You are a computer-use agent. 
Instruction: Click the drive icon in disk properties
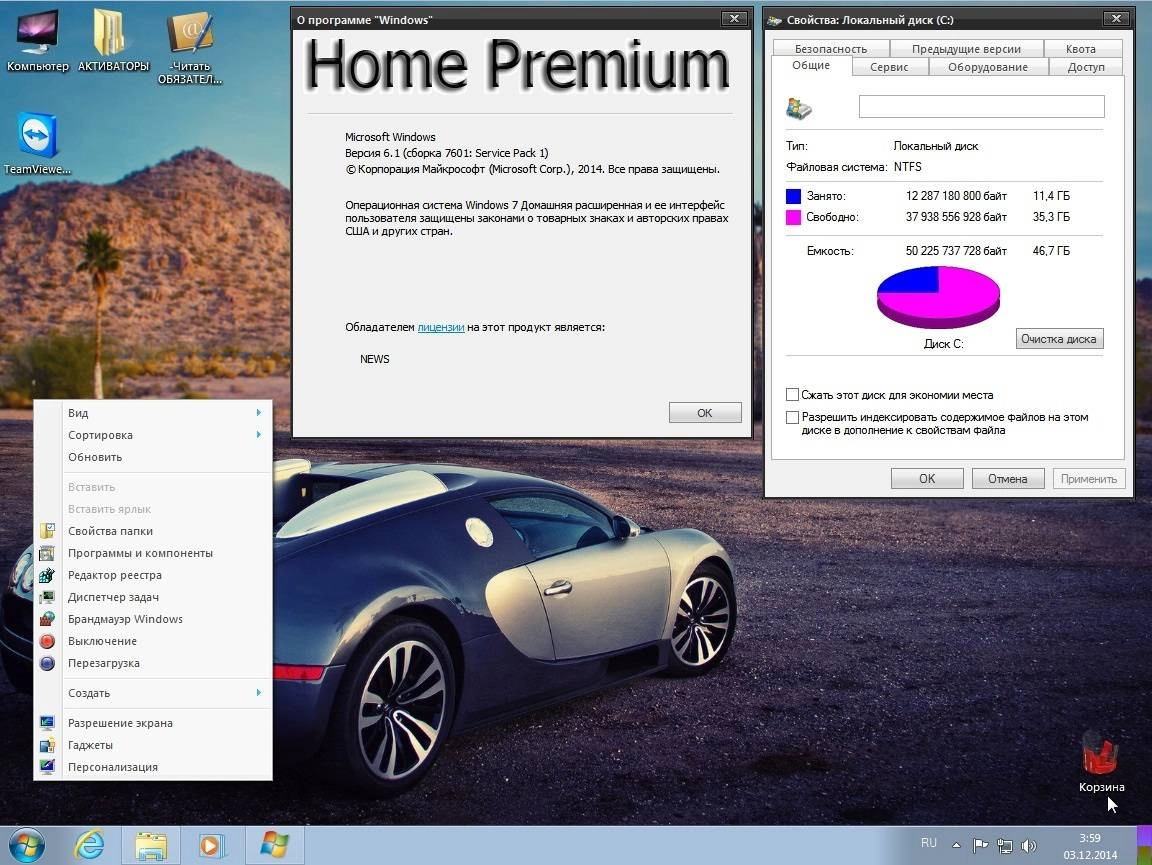pyautogui.click(x=799, y=108)
